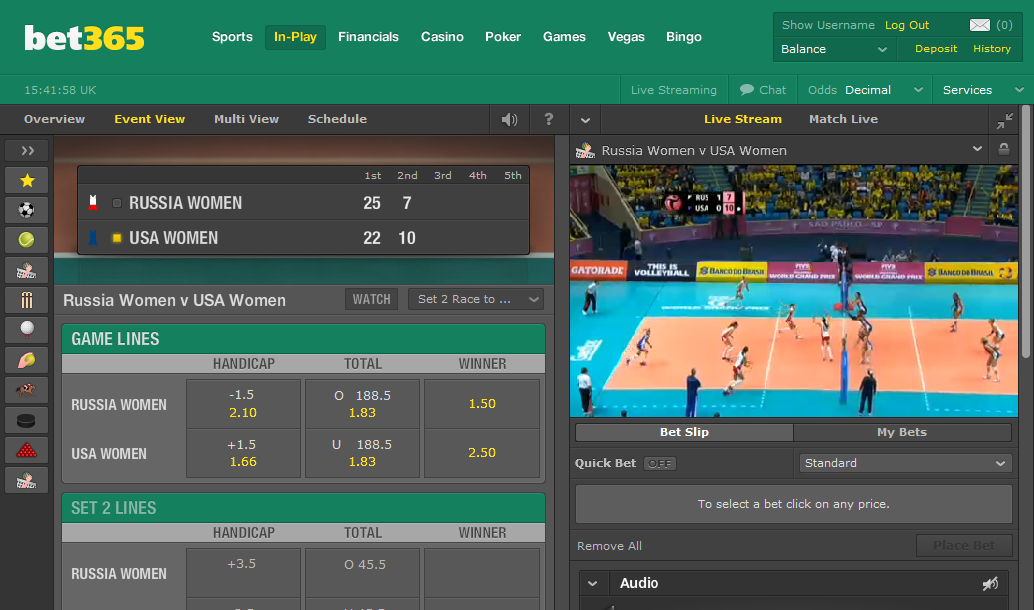The width and height of the screenshot is (1034, 610).
Task: Open messages via the envelope icon
Action: click(x=980, y=25)
